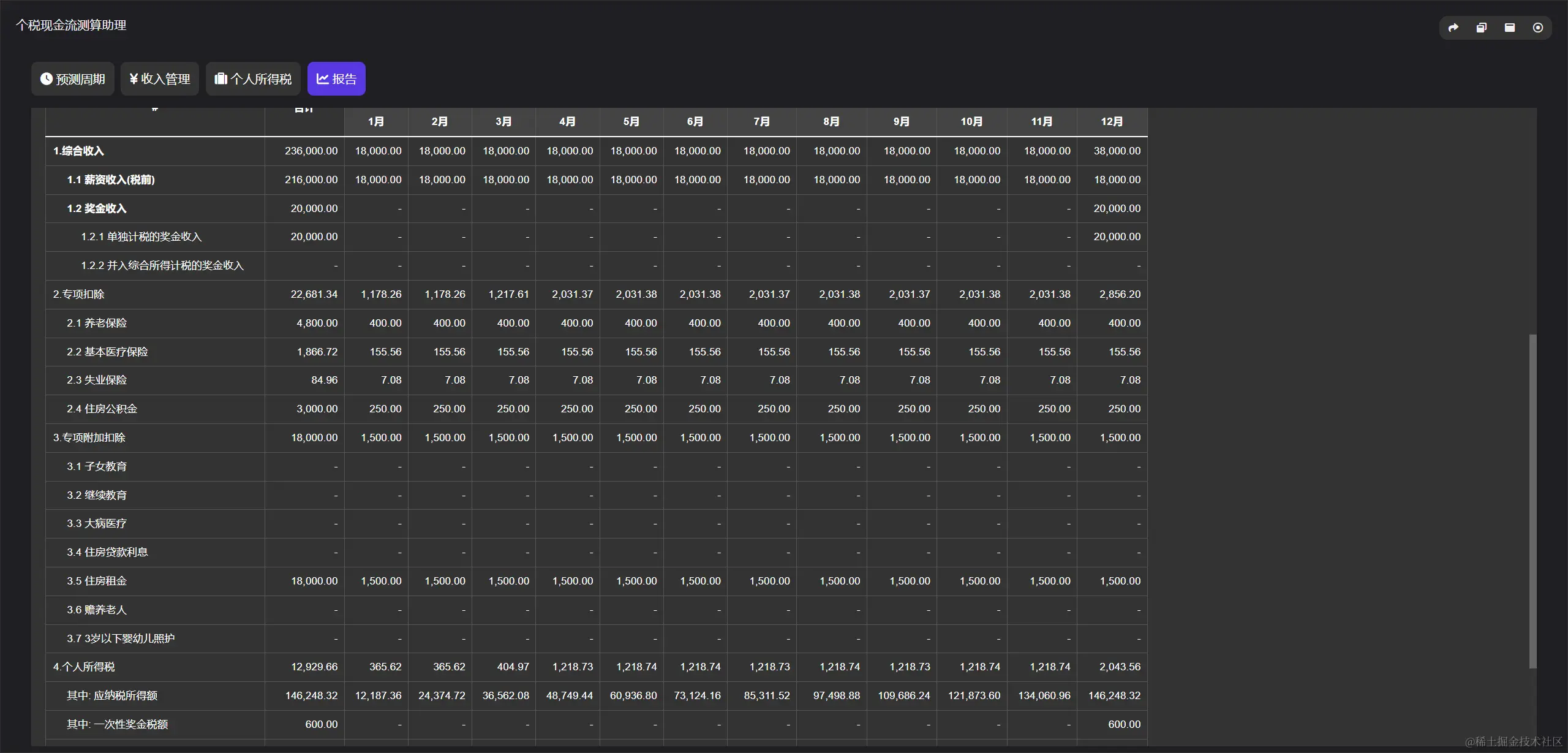Click the 3.5 住房租金 row label
Screen dimensions: 1568x753
coord(97,581)
